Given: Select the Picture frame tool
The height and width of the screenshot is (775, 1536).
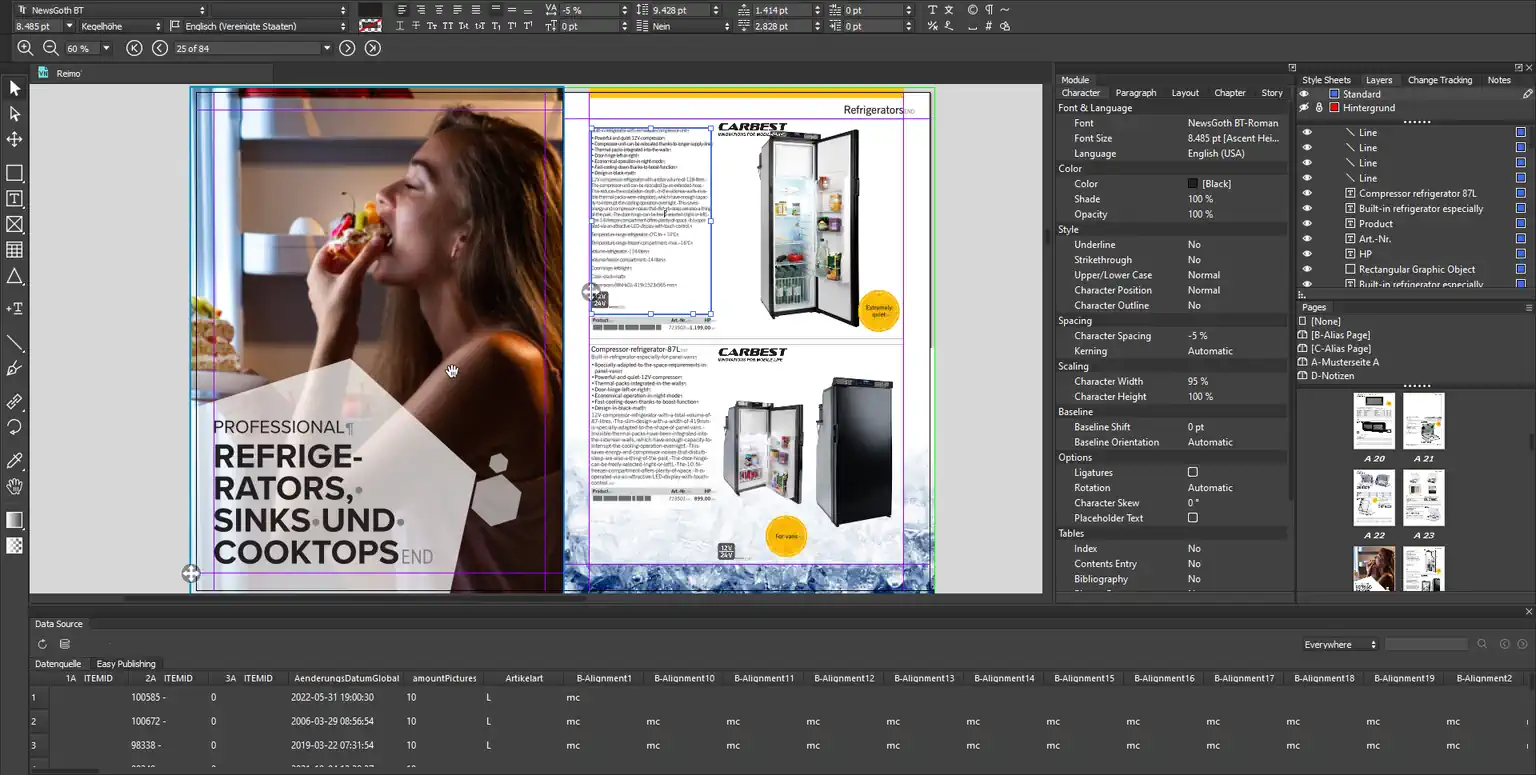Looking at the screenshot, I should (14, 224).
